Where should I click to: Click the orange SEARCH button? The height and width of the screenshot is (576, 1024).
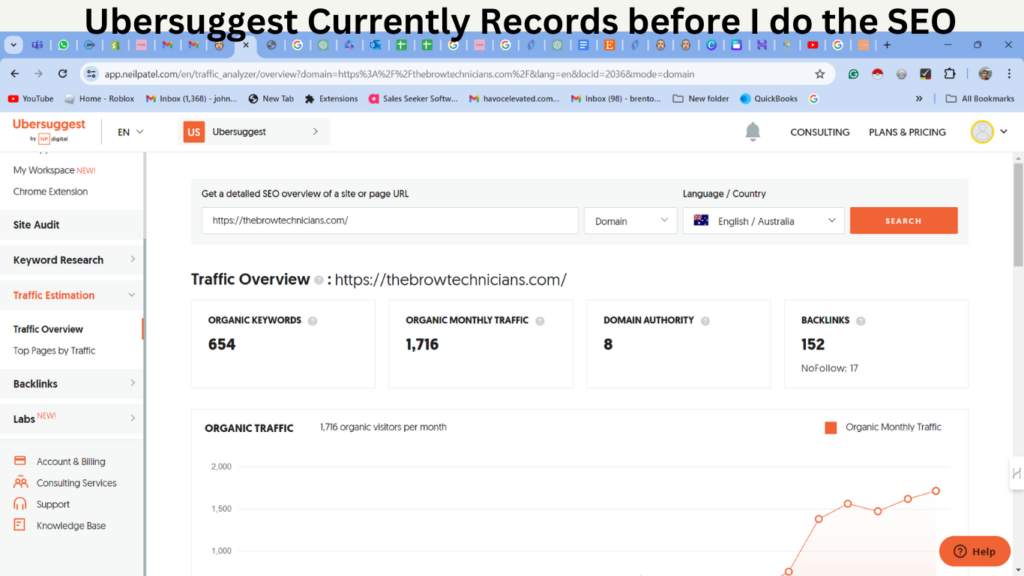(903, 221)
